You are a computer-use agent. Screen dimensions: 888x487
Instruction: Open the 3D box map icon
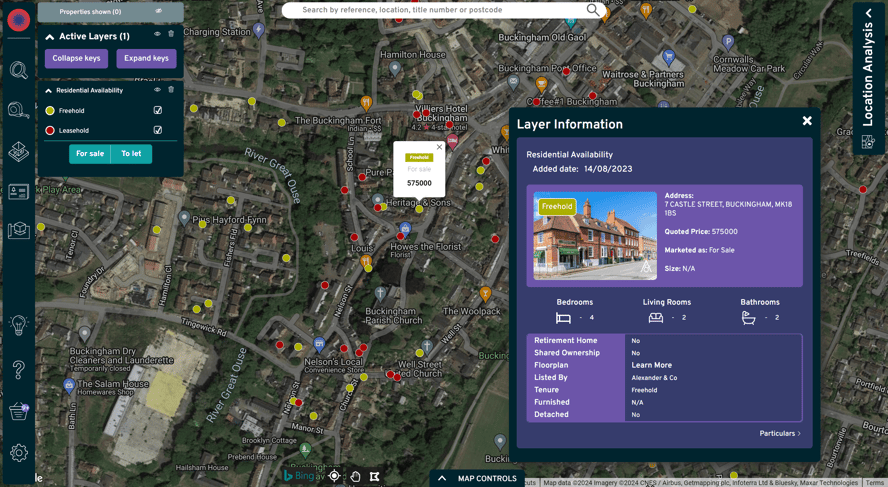pyautogui.click(x=18, y=230)
